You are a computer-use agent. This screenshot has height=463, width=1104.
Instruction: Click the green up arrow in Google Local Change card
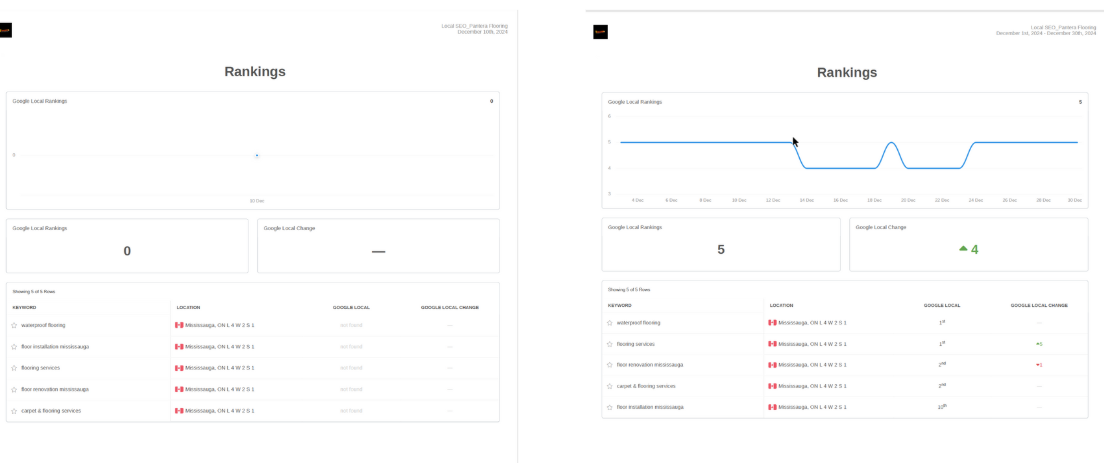963,249
